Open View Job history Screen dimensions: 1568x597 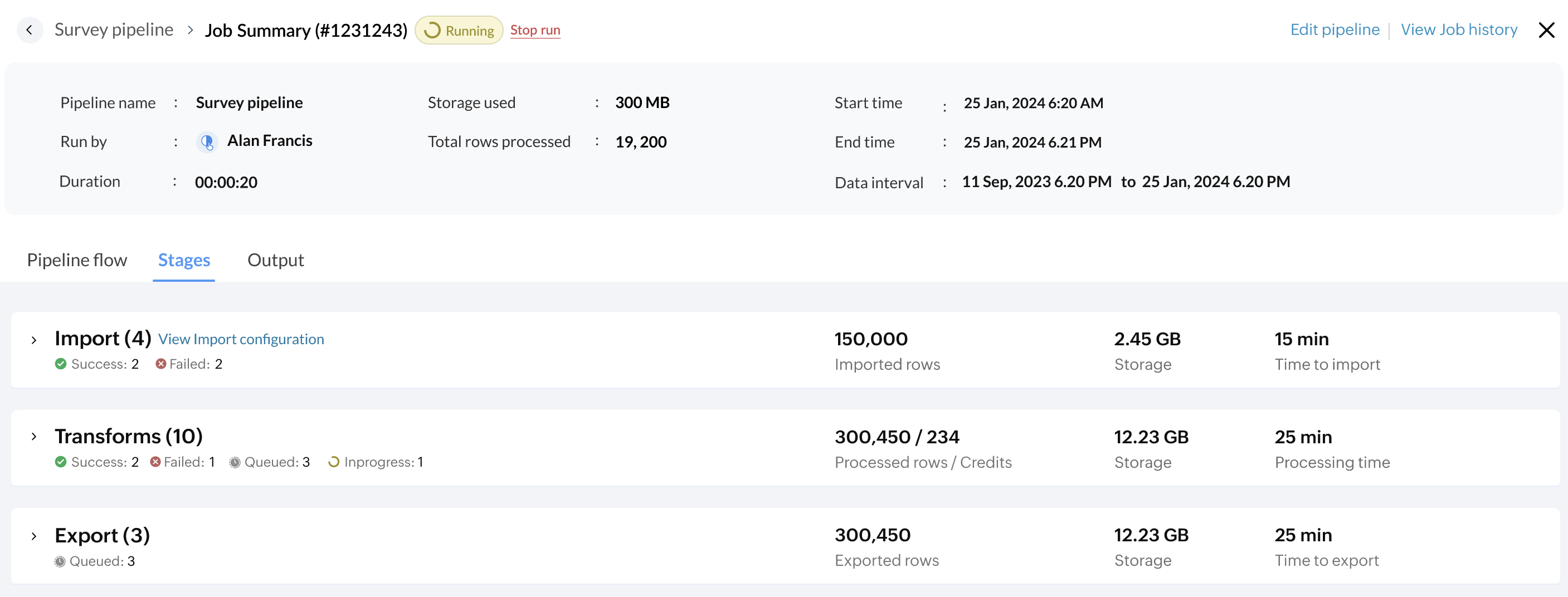1458,30
